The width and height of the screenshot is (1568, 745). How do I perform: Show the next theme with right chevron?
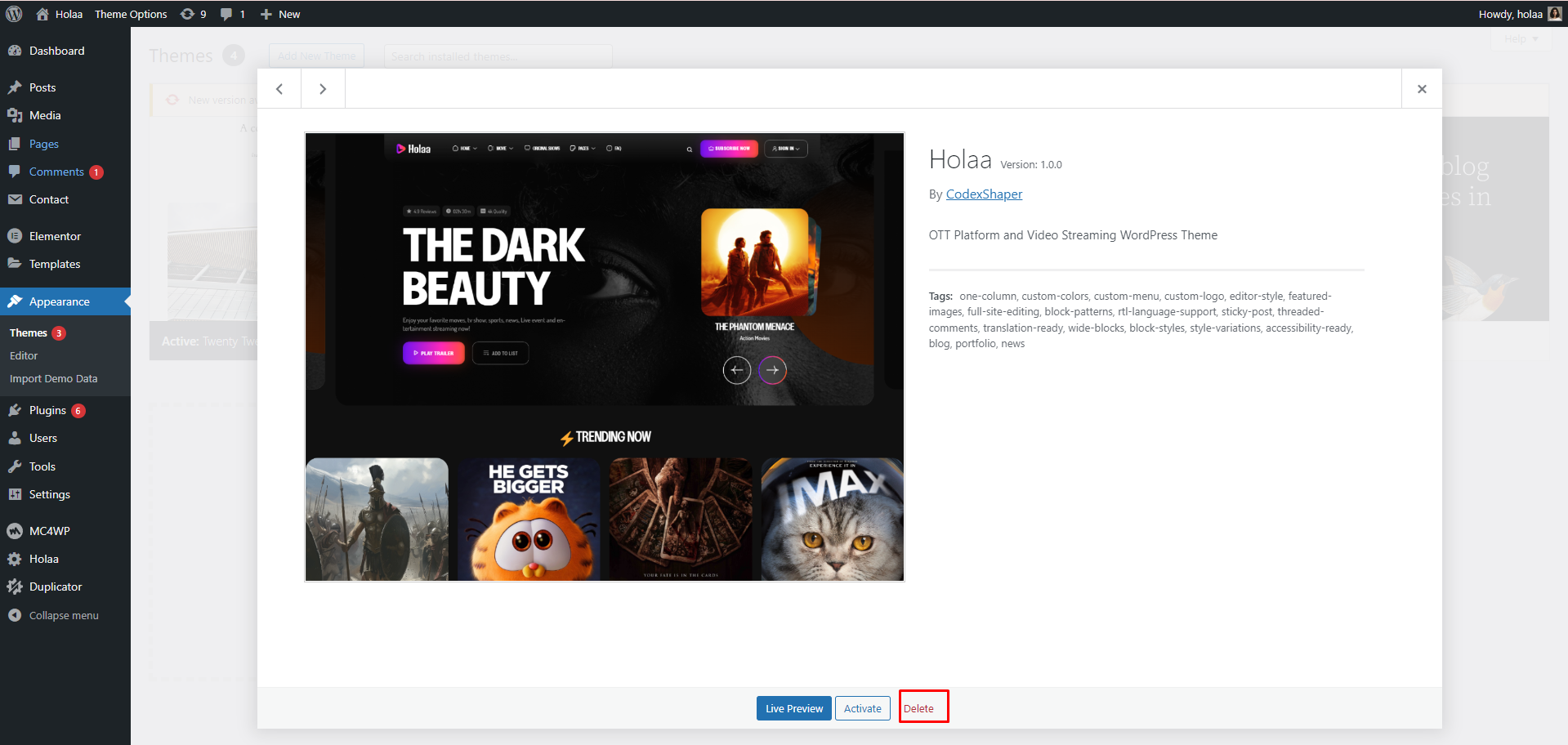(323, 89)
